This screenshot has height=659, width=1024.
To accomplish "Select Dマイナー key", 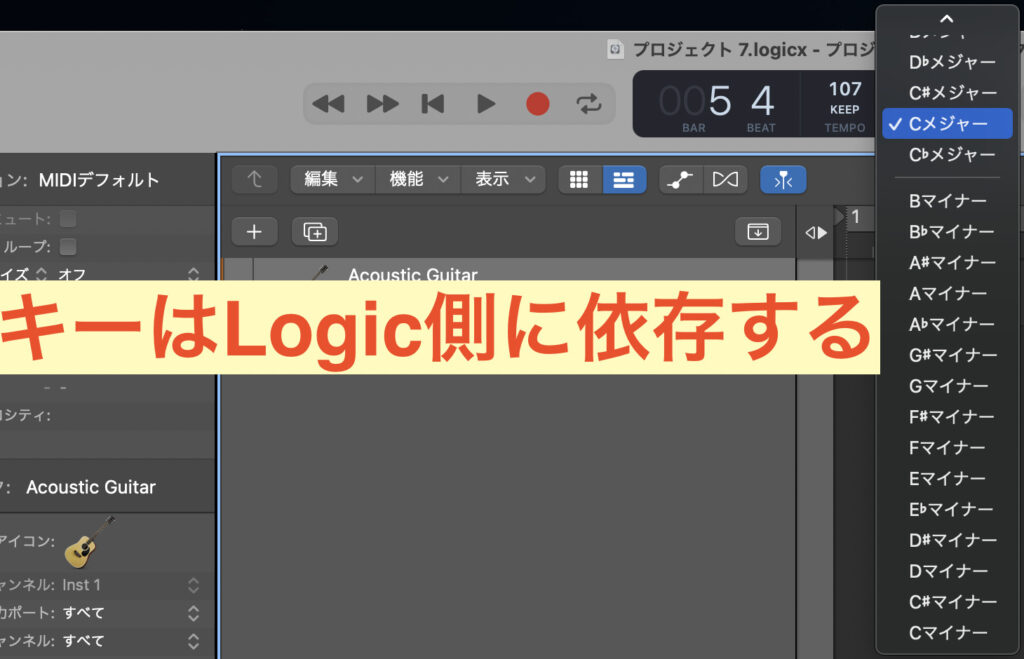I will point(947,571).
